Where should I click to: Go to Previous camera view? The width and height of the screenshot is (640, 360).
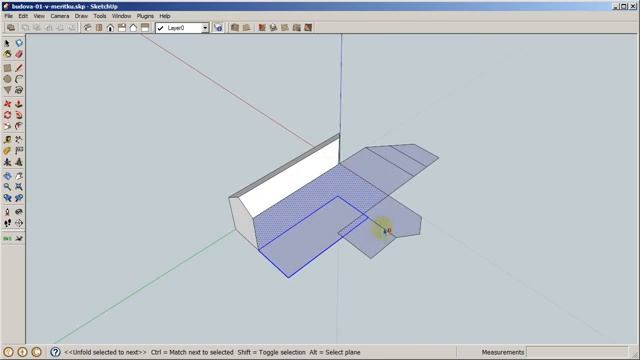(7, 198)
